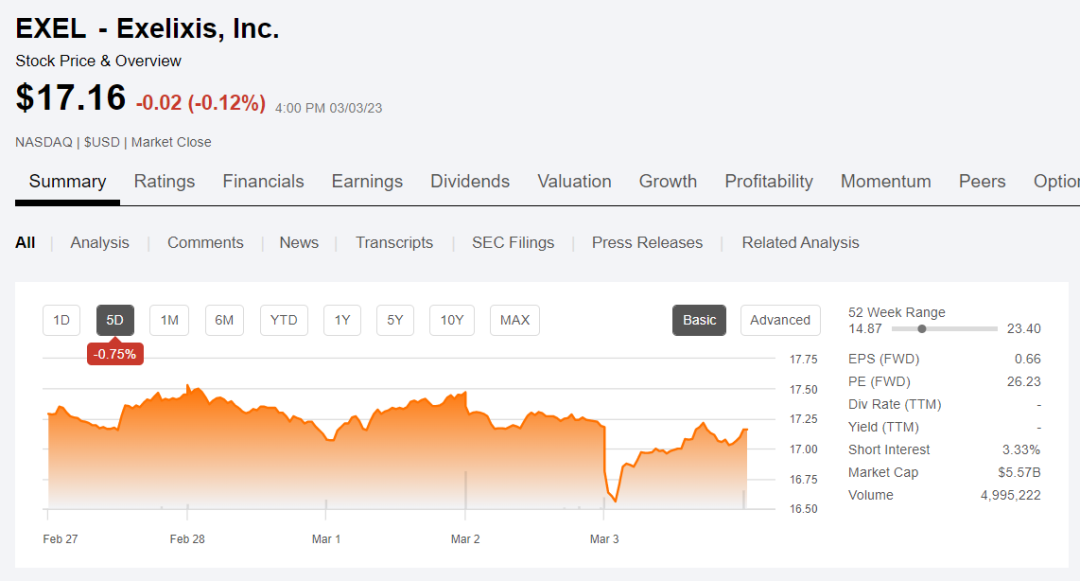Open the Valuation tab
This screenshot has height=581, width=1080.
(x=574, y=181)
